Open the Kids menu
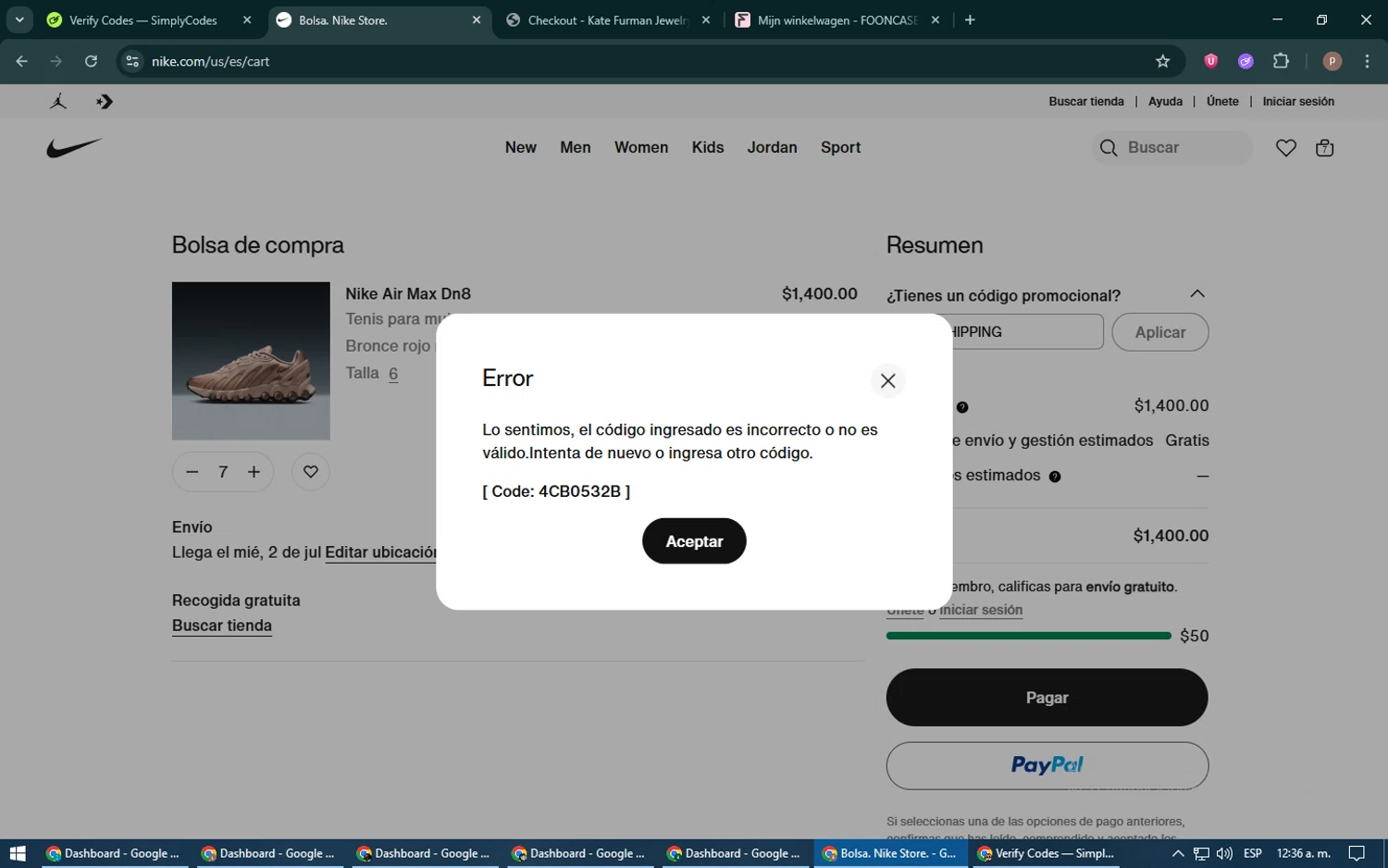 tap(708, 148)
